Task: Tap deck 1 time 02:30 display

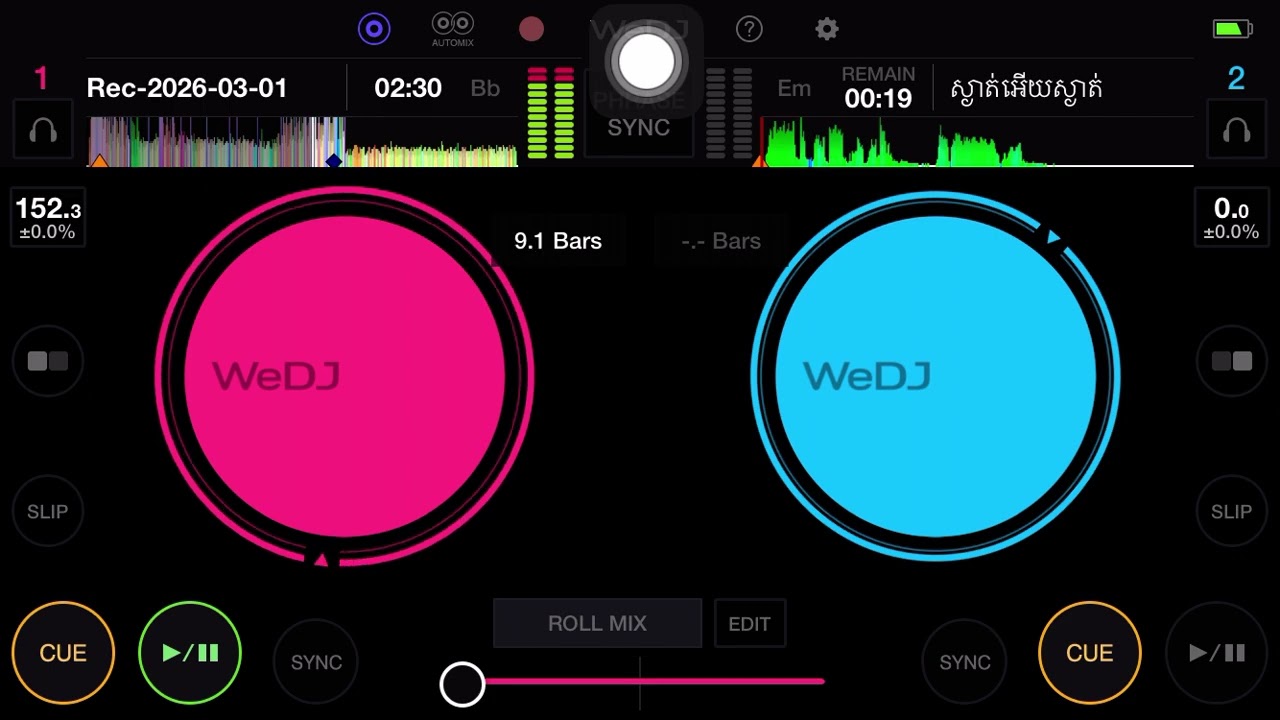Action: pos(408,88)
